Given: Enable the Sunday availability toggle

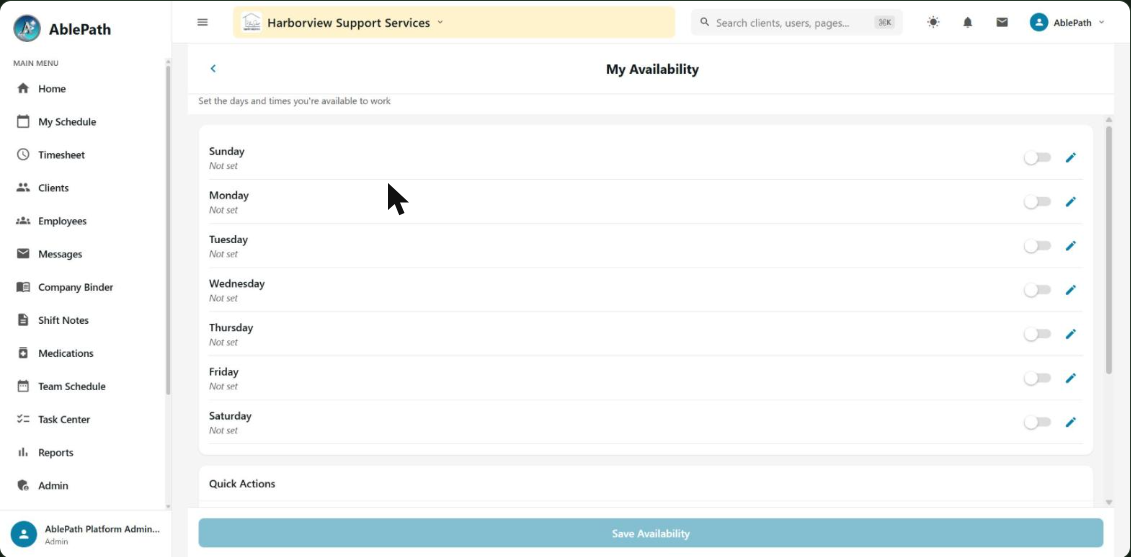Looking at the screenshot, I should [x=1037, y=157].
